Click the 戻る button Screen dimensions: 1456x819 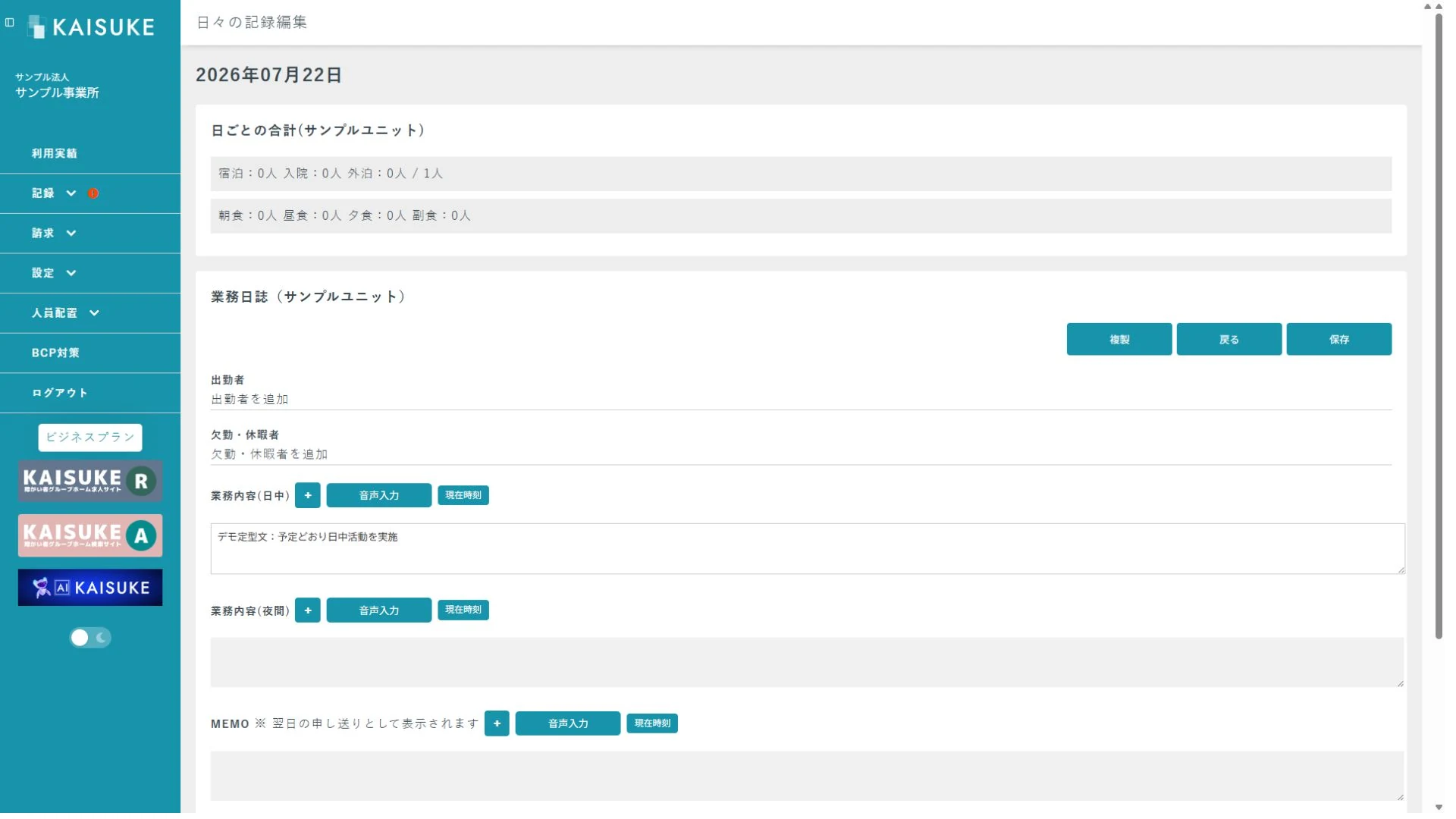tap(1229, 339)
